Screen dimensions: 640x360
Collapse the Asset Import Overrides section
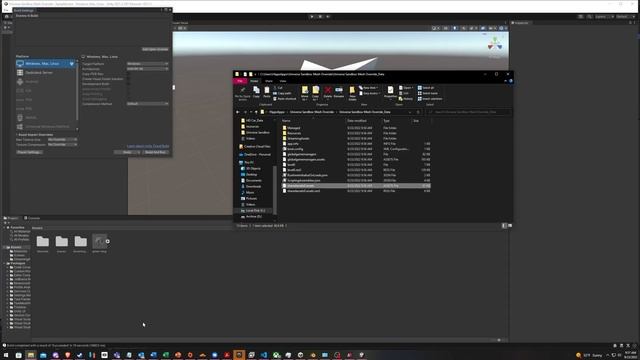17,135
